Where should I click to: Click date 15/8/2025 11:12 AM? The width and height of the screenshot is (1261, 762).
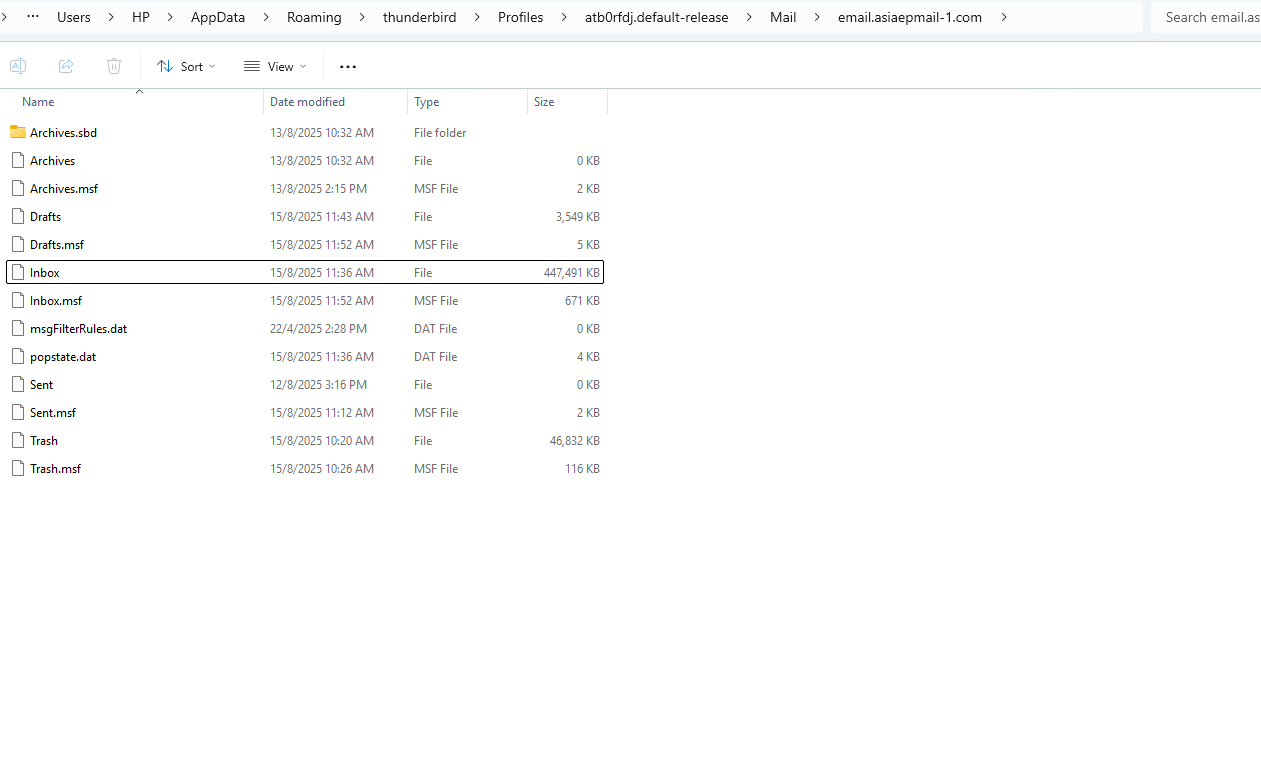click(x=322, y=412)
